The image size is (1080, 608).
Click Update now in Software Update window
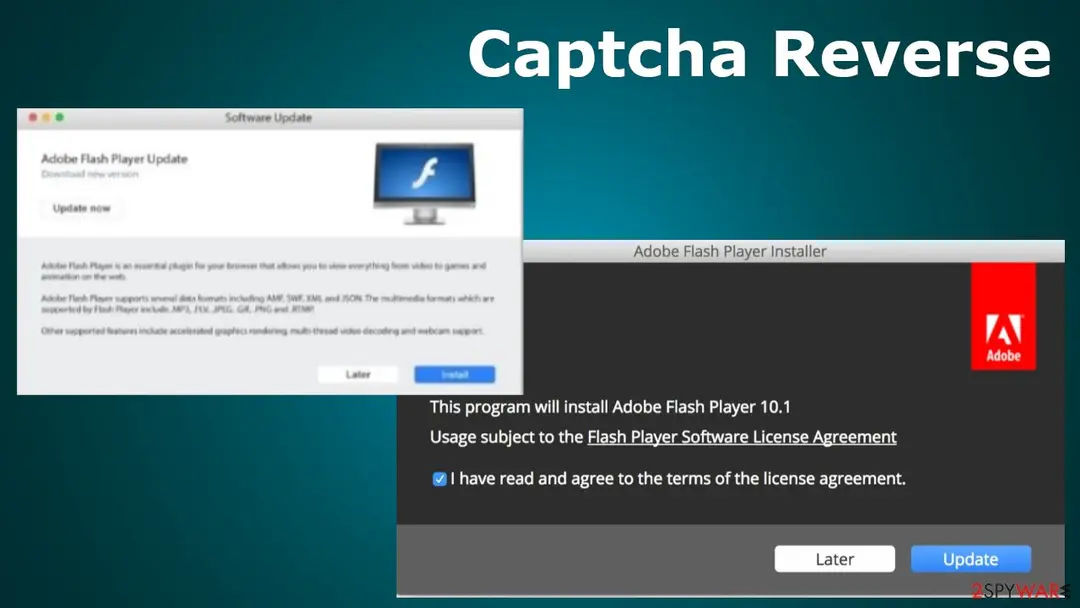[81, 208]
